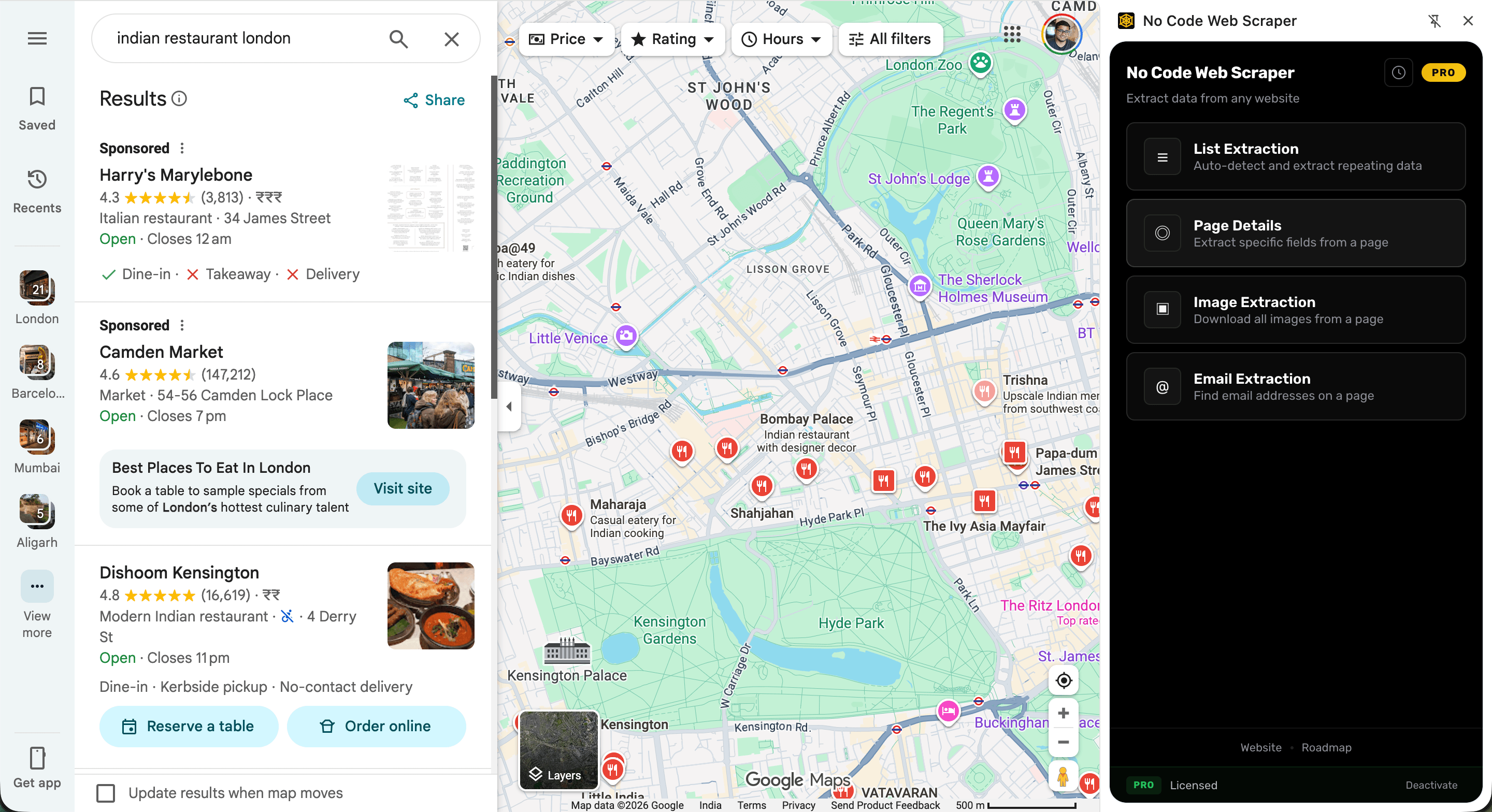
Task: Open the hamburger menu icon
Action: point(37,39)
